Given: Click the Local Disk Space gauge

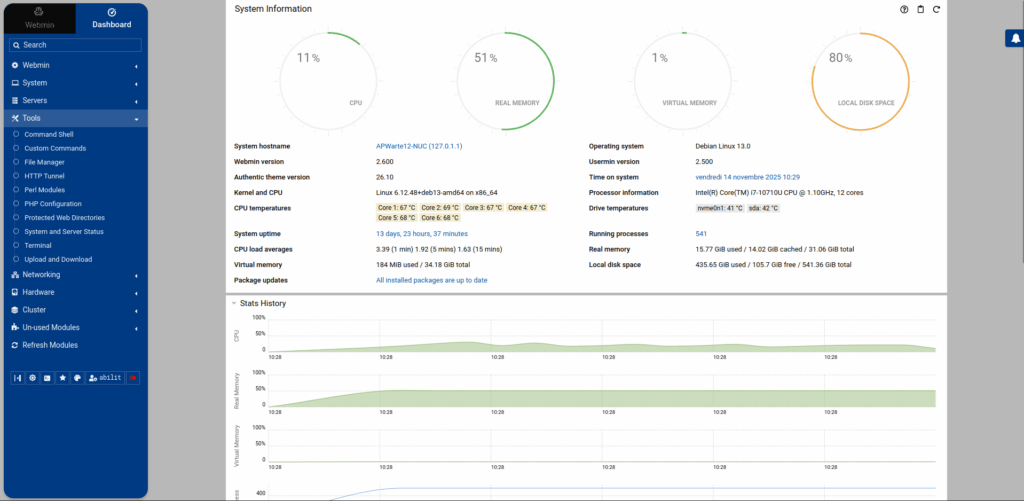Looking at the screenshot, I should pyautogui.click(x=860, y=80).
